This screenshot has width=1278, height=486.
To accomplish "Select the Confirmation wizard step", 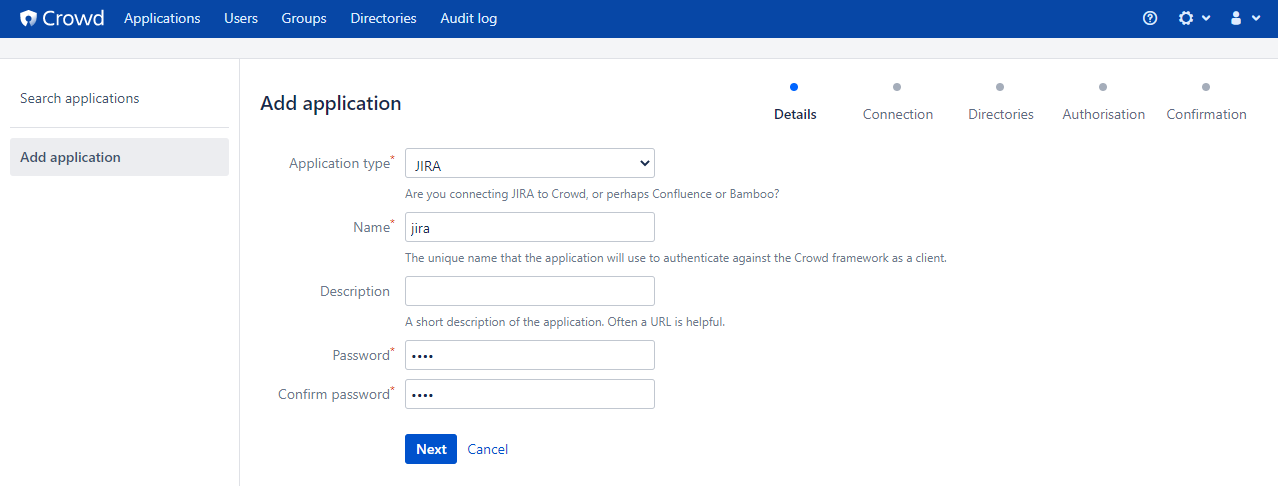I will coord(1207,102).
